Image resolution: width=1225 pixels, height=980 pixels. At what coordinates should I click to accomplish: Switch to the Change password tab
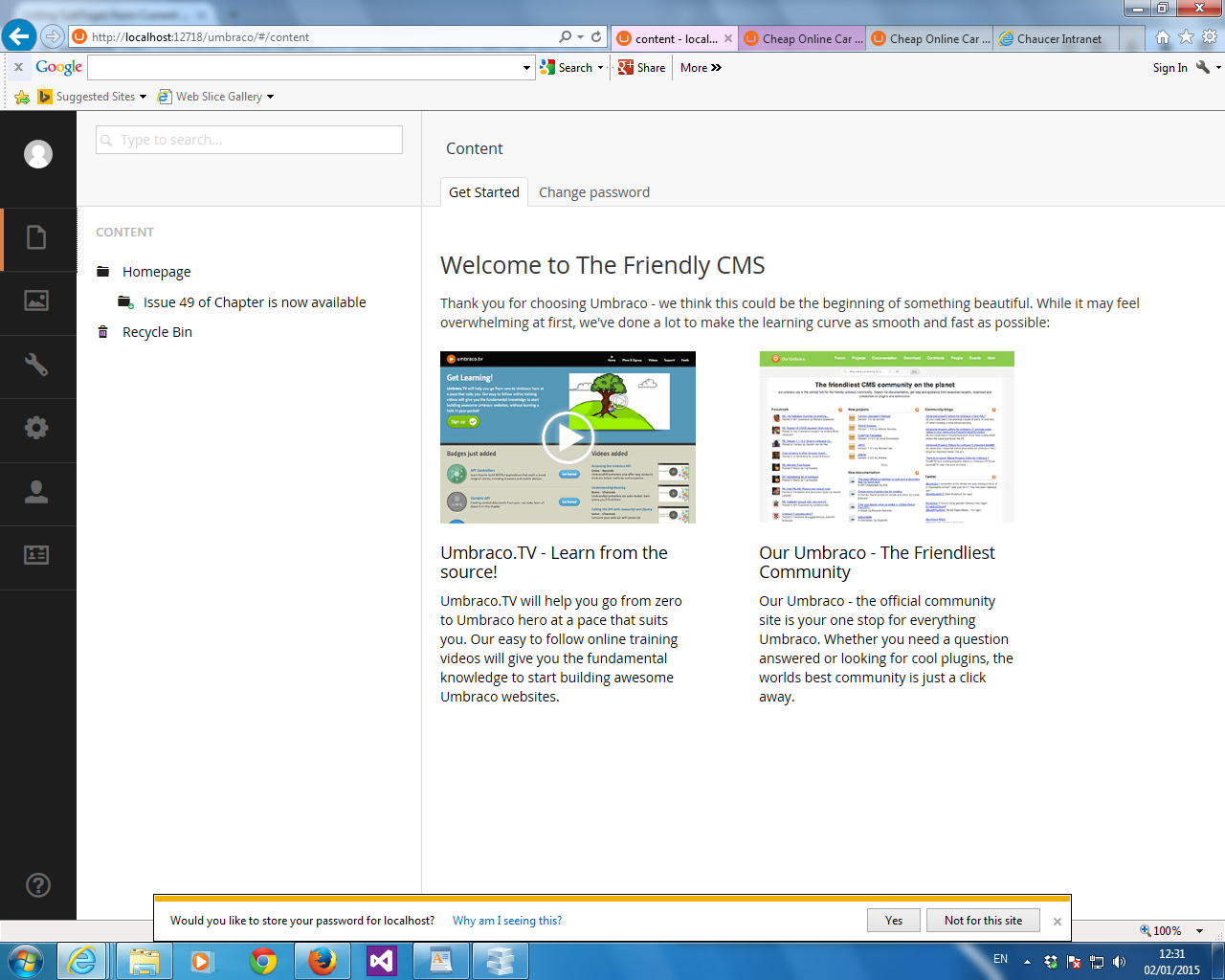pyautogui.click(x=594, y=192)
